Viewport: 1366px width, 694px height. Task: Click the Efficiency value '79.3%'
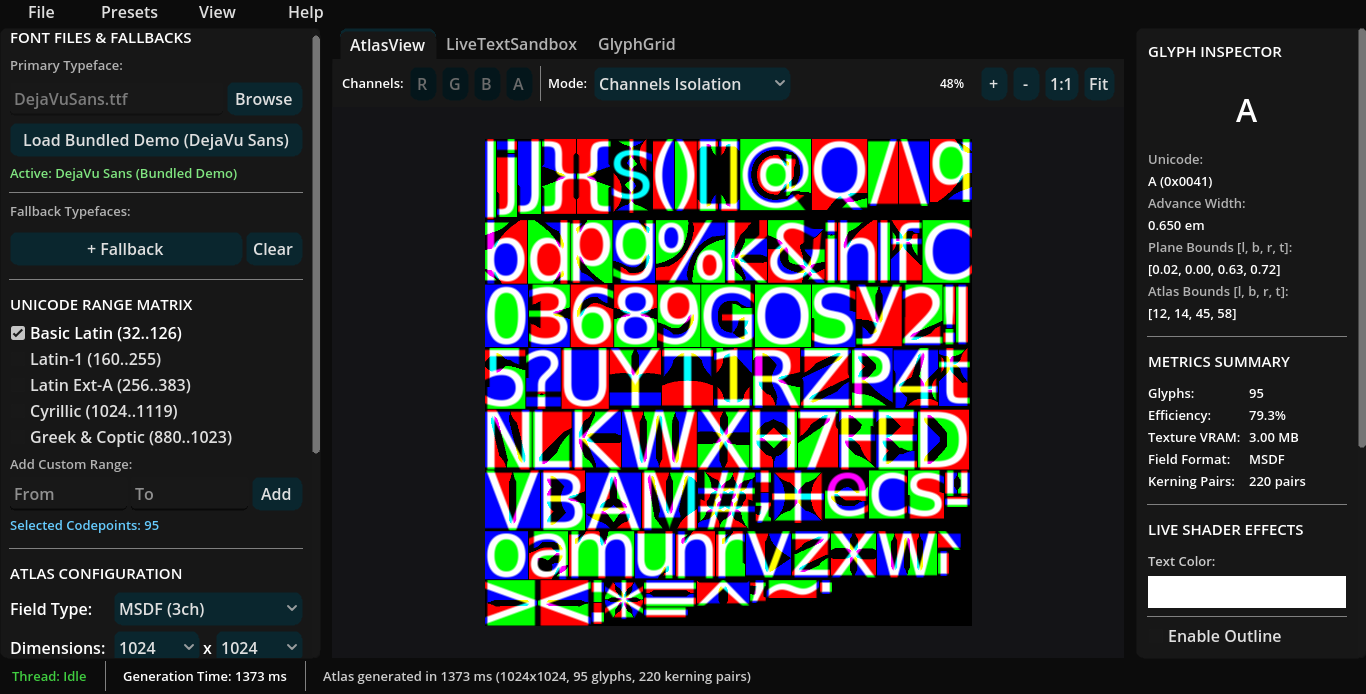[1268, 415]
